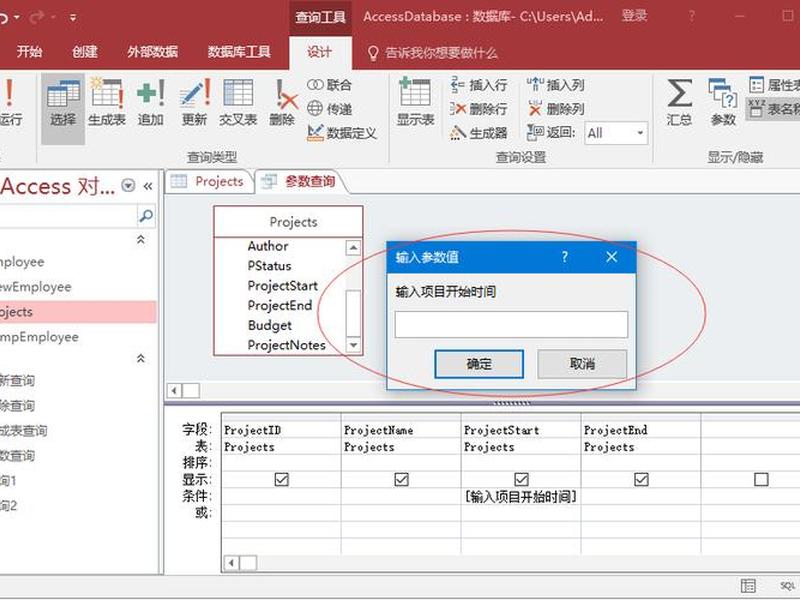Click the left arrow of table pane scrollbar
The image size is (800, 600).
click(x=174, y=391)
